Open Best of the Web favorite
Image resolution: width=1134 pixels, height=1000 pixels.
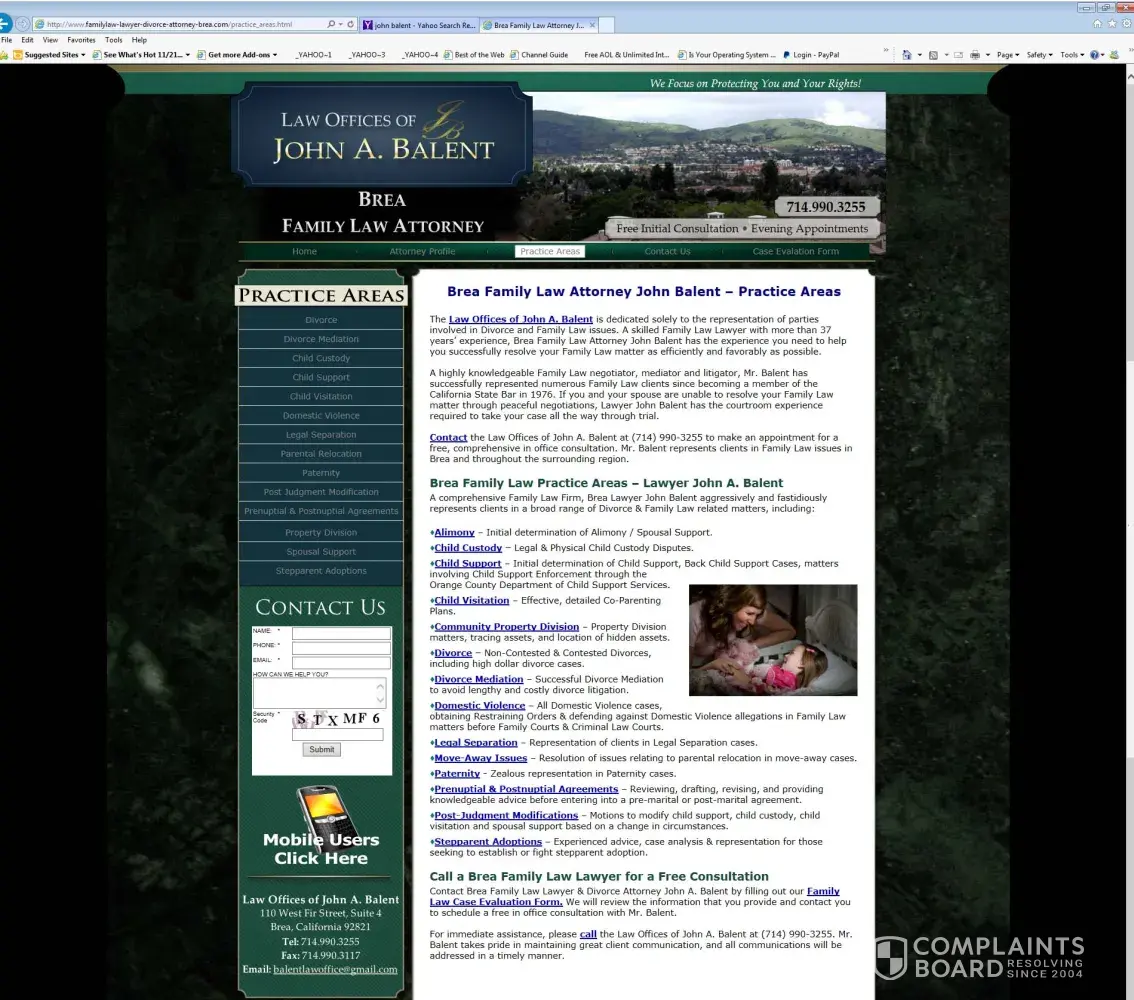tap(474, 55)
